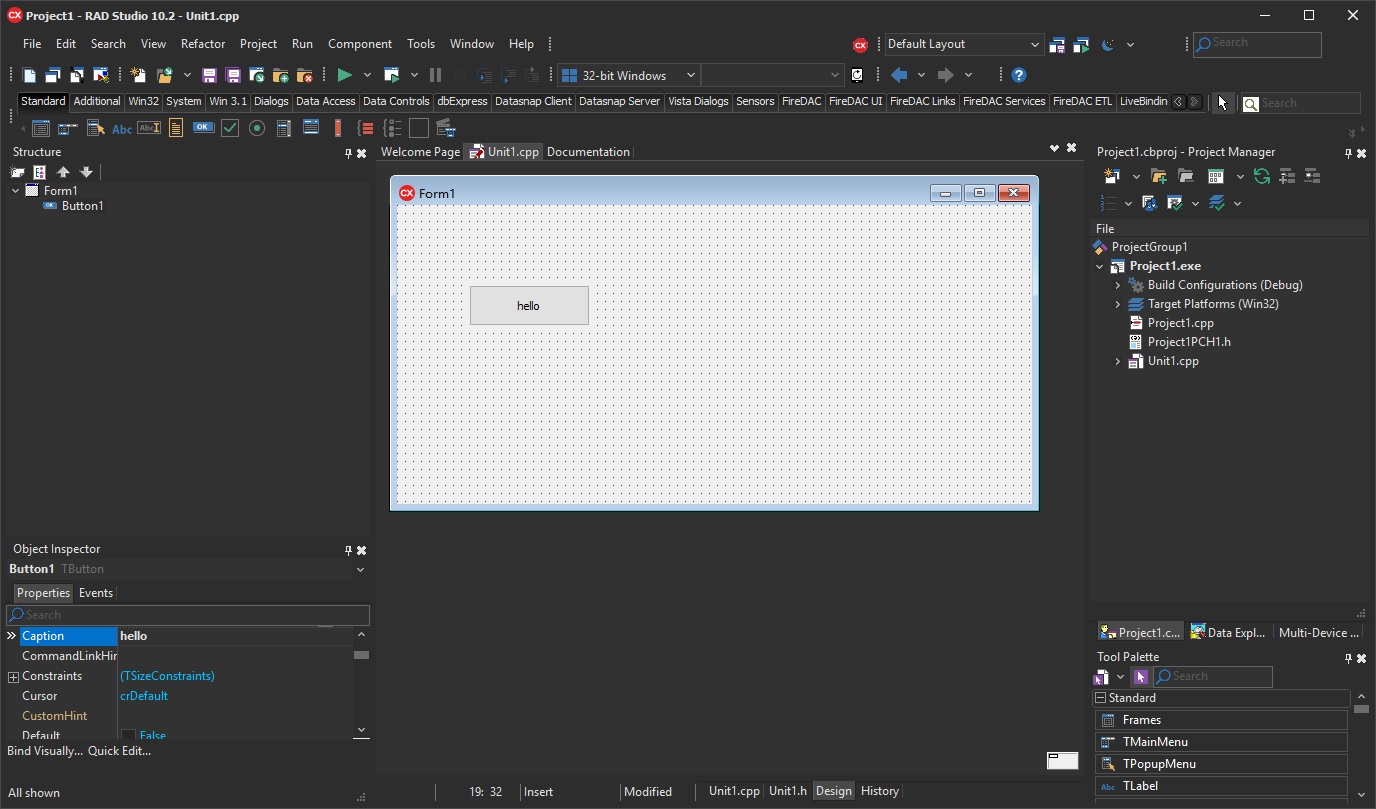Click the Tool Palette search field
1376x809 pixels.
pos(1213,677)
